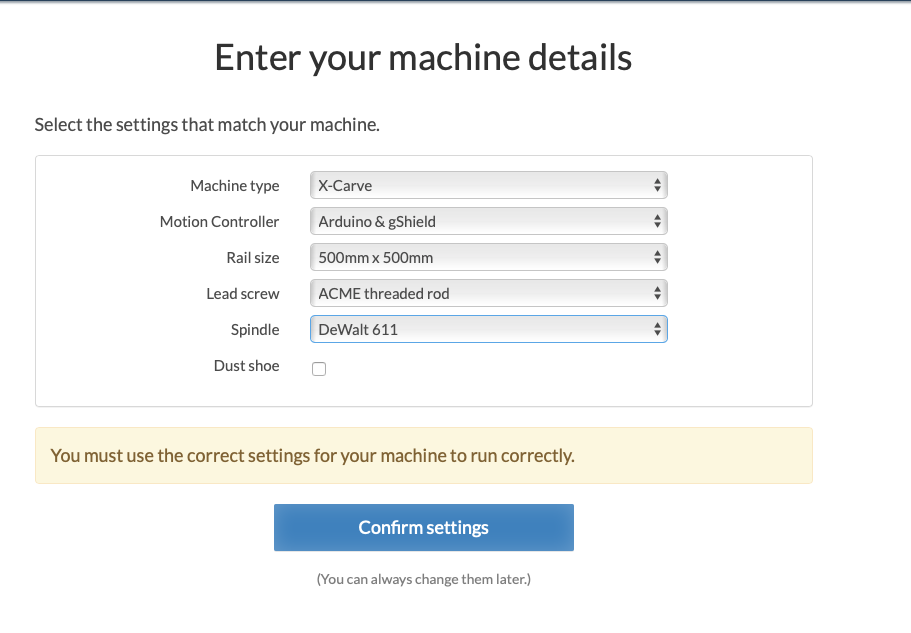Click the Machine type label
The image size is (911, 633).
coord(235,186)
